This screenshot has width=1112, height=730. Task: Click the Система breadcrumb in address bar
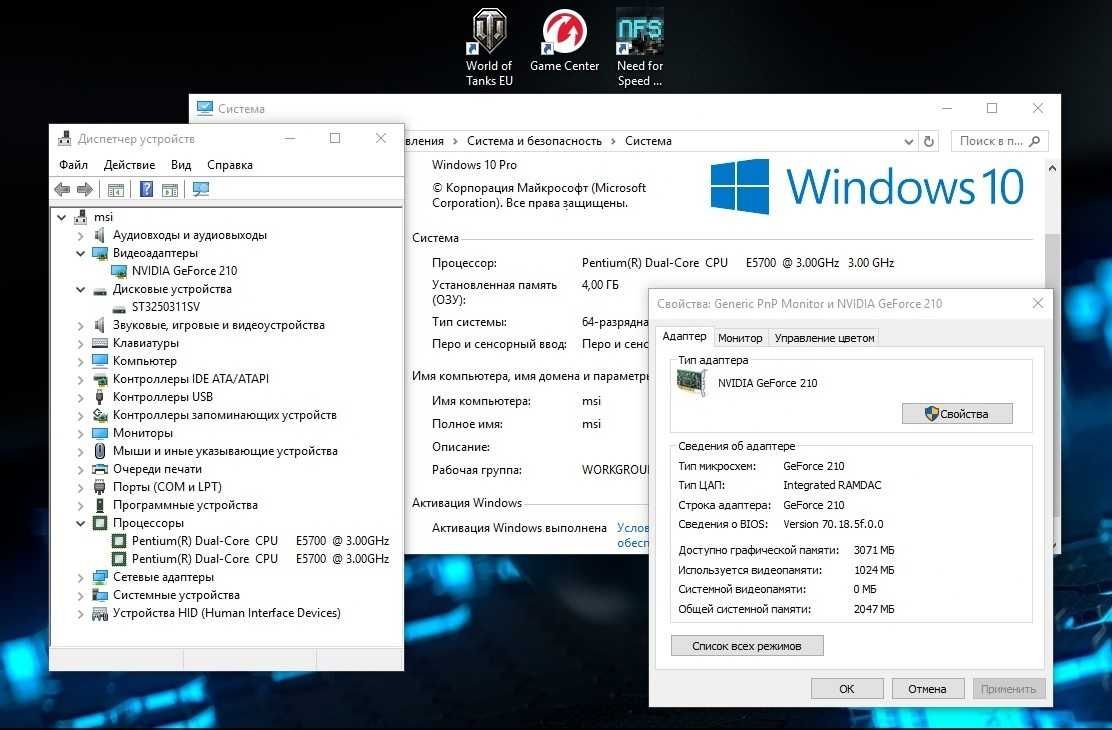click(x=648, y=141)
